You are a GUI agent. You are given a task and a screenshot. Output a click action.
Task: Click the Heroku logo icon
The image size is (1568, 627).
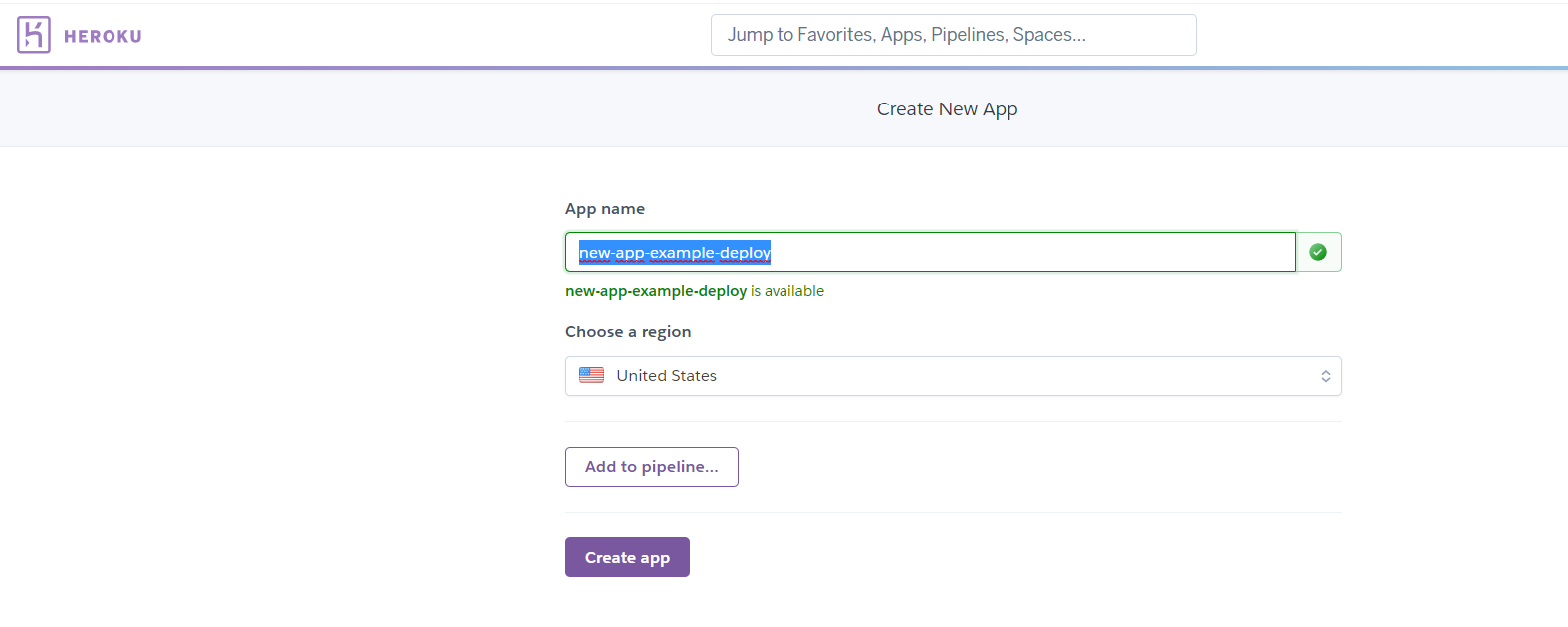pos(34,35)
